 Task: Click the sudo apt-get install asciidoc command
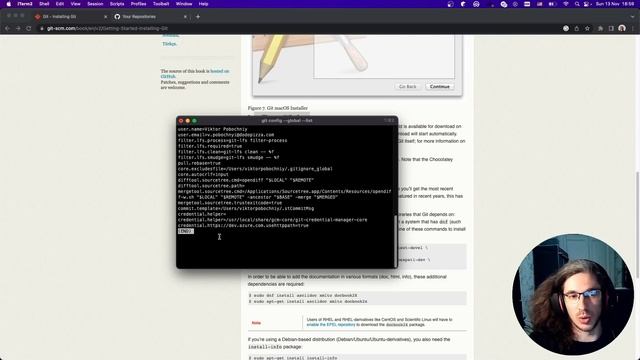click(308, 301)
